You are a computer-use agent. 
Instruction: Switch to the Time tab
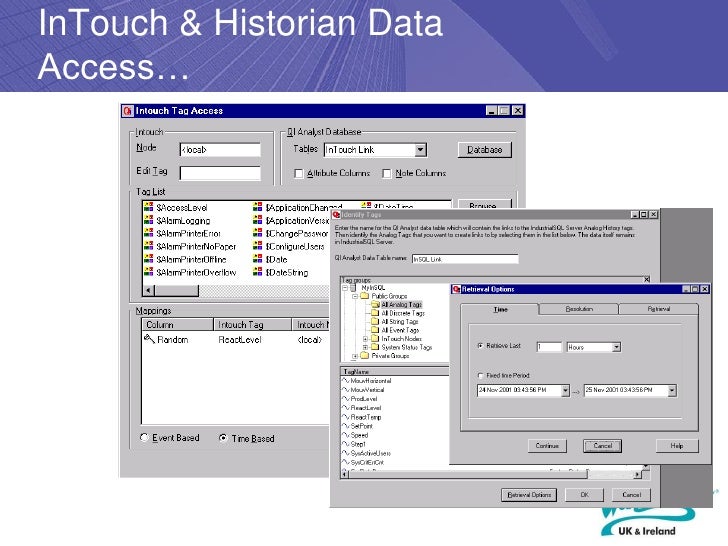pos(500,309)
